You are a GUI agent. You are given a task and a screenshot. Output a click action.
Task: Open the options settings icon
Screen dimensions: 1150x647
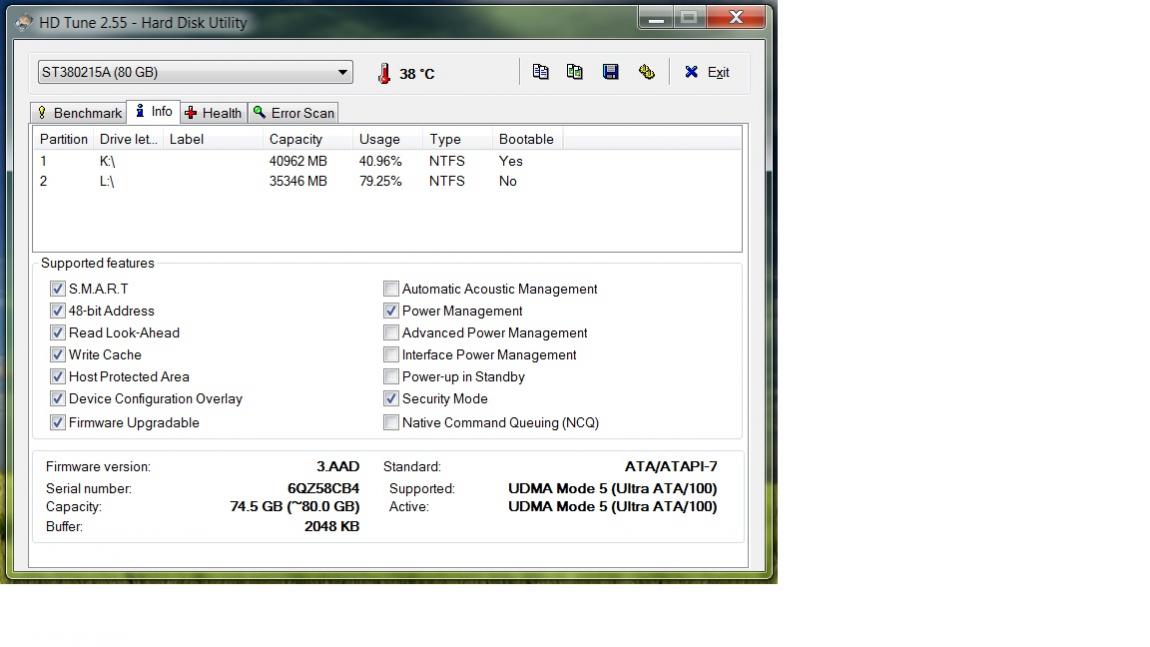(x=646, y=72)
